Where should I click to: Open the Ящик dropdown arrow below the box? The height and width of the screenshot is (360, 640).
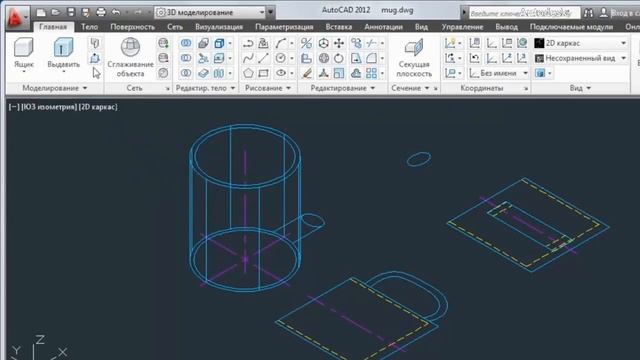tap(23, 72)
